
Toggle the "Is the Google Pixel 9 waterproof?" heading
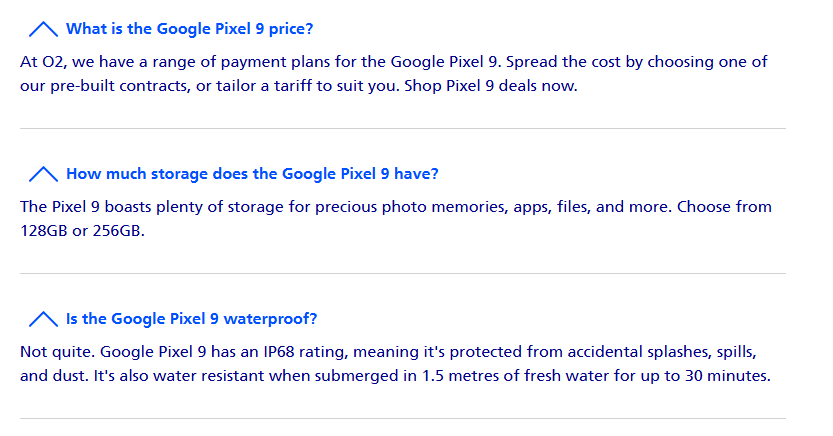(x=191, y=319)
